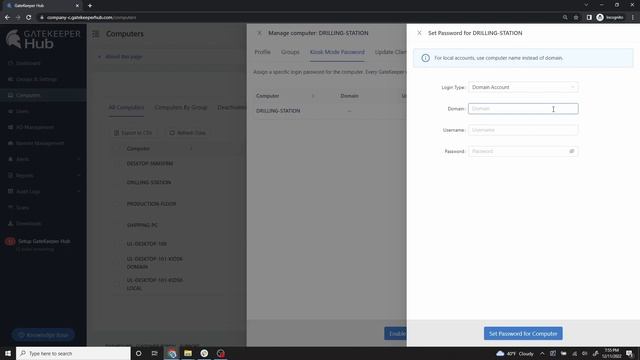This screenshot has height=360, width=640.
Task: Expand the Audit Logs sidebar menu
Action: tap(43, 191)
